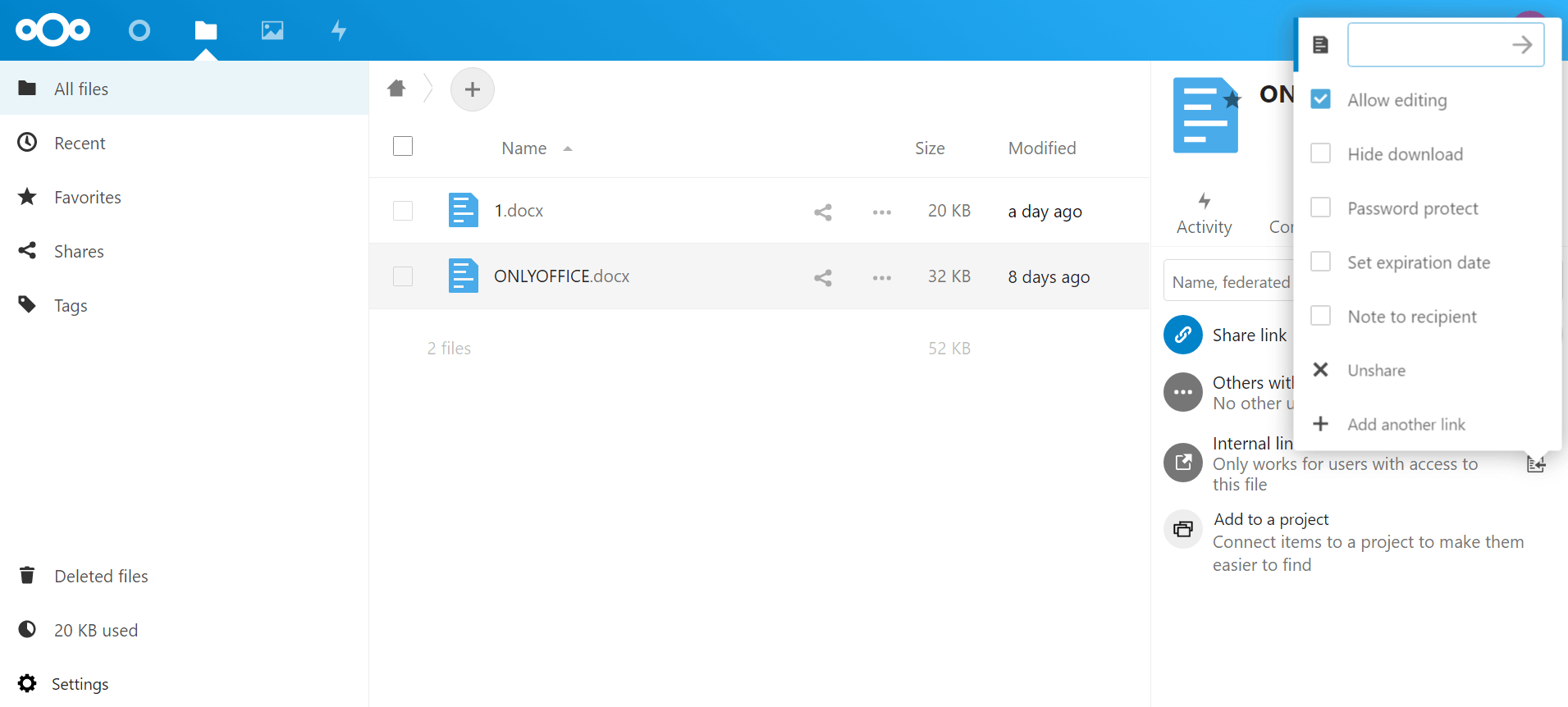Choose Add another link option

pos(1406,424)
